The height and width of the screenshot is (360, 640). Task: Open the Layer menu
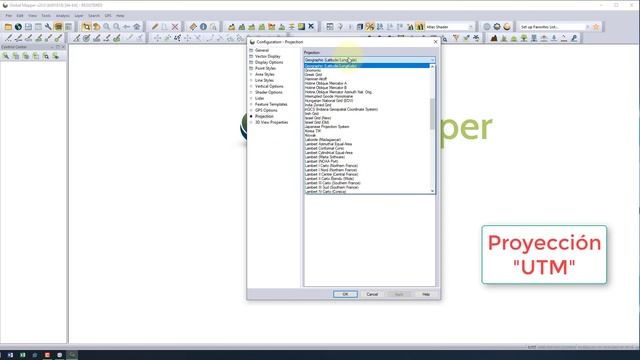click(79, 16)
